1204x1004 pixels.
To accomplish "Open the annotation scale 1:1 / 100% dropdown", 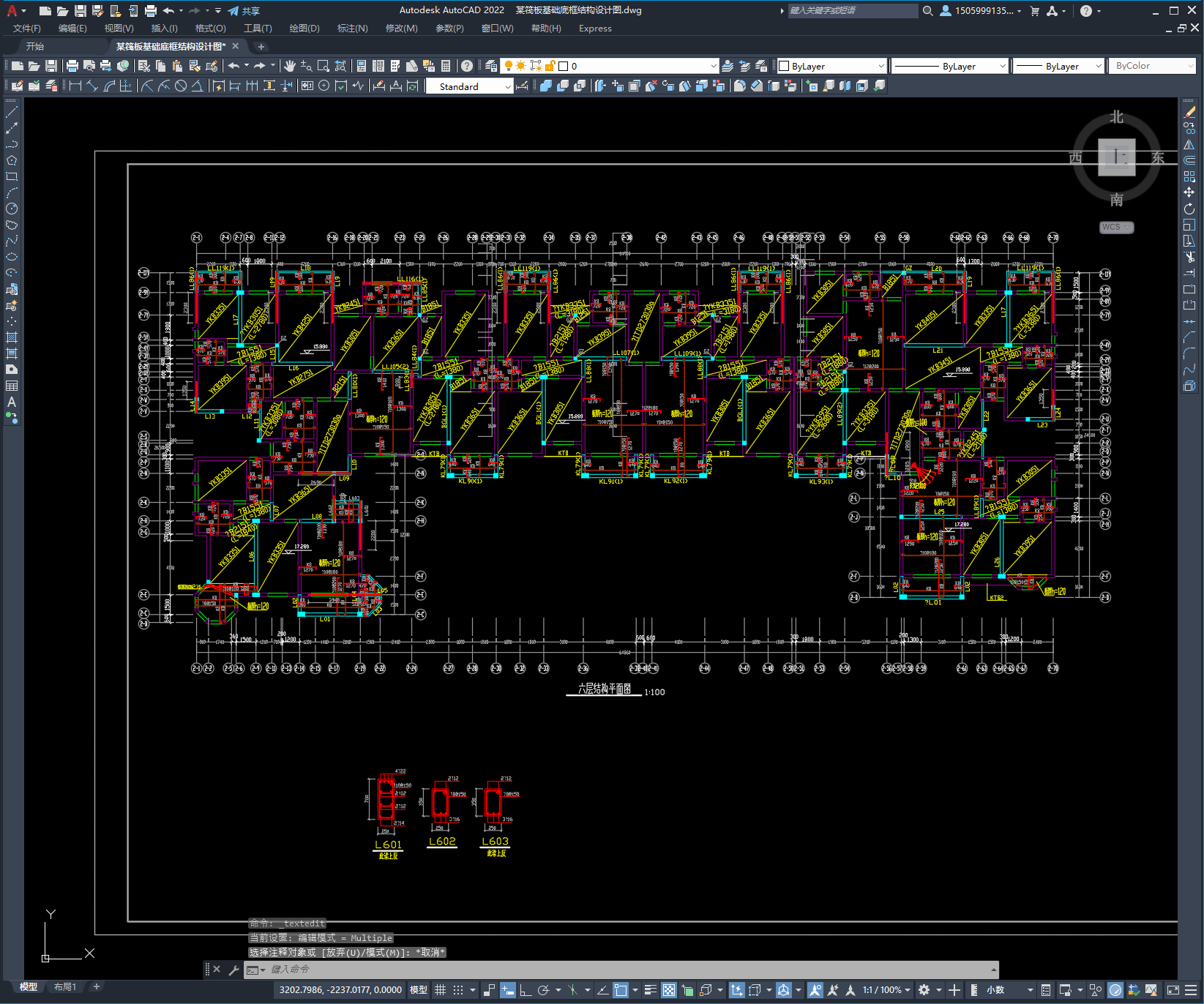I will coord(886,990).
